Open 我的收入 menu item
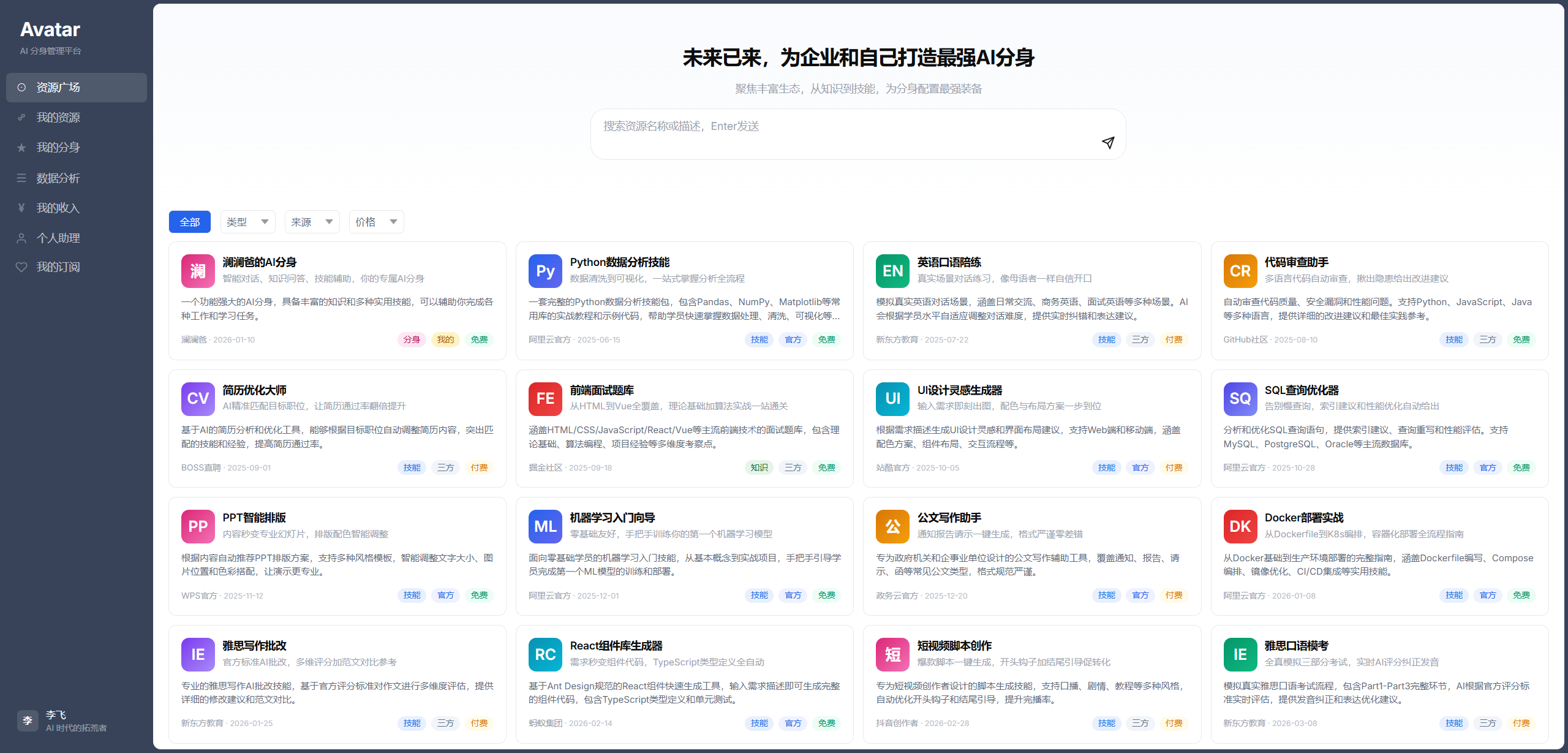Image resolution: width=1568 pixels, height=753 pixels. coord(77,208)
